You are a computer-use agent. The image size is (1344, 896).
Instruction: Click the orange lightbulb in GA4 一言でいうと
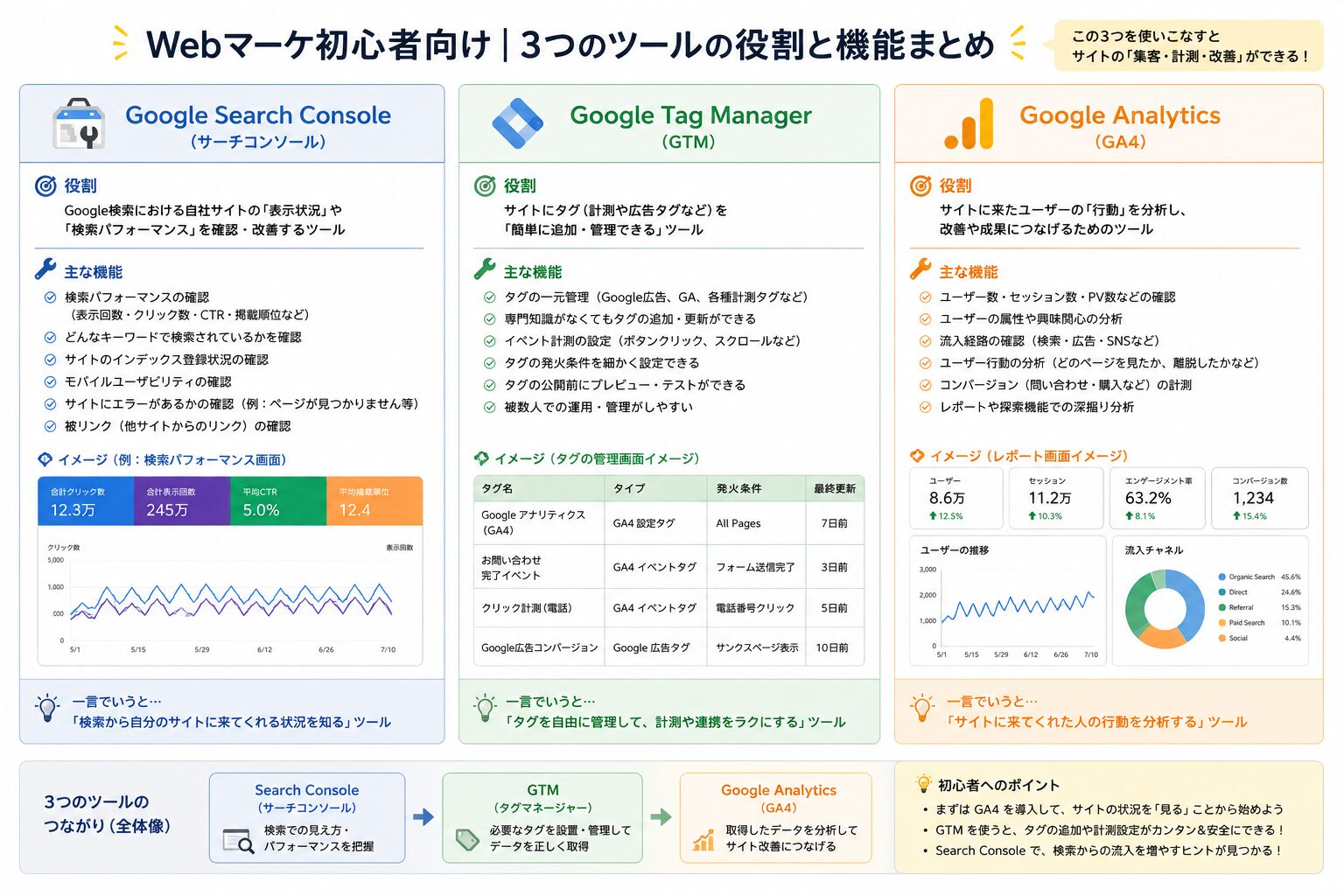921,708
